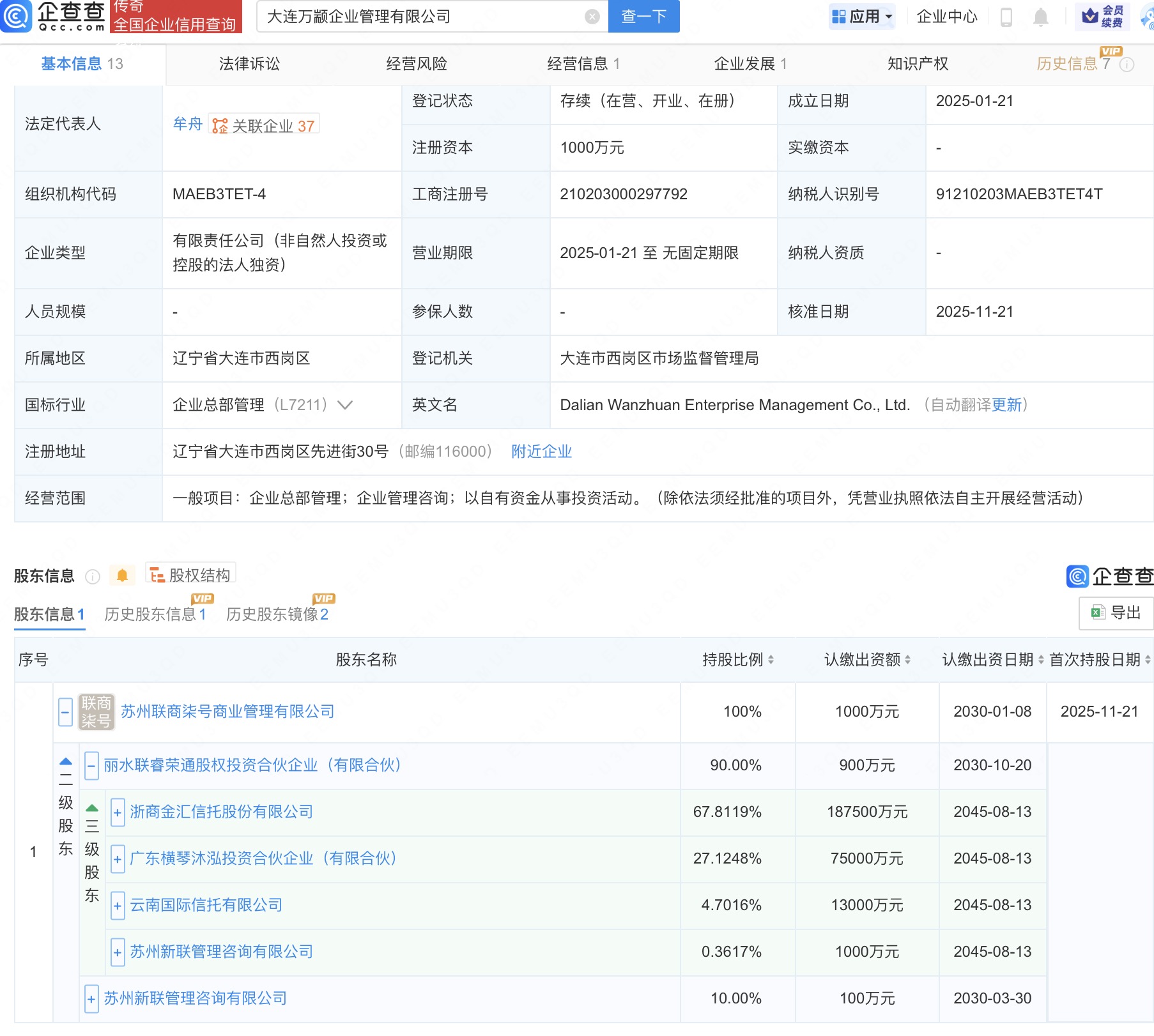Expand 云南国际信托有限公司 shareholders
Screen dimensions: 1154x1036
[x=118, y=906]
